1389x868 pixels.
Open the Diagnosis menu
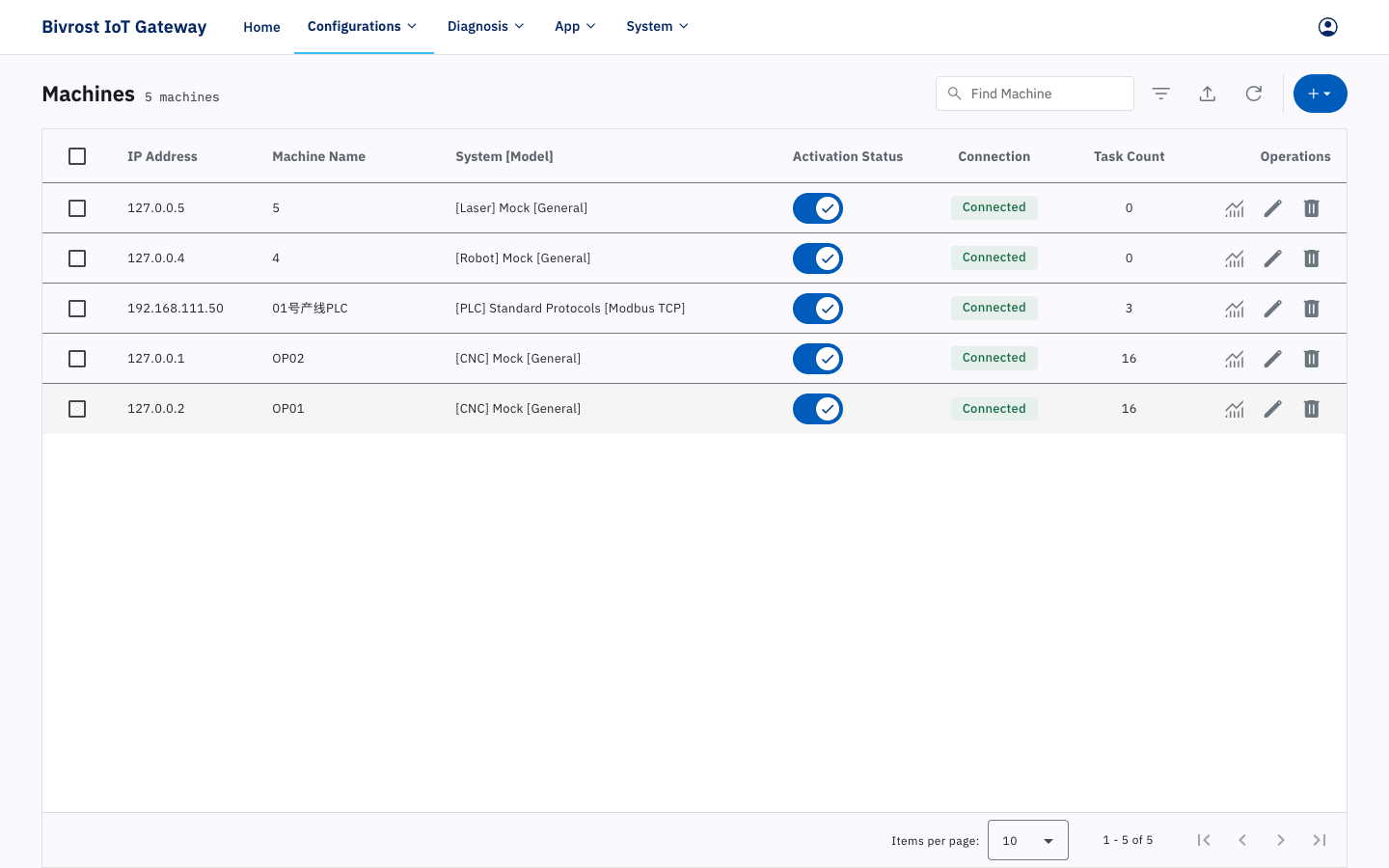point(485,26)
